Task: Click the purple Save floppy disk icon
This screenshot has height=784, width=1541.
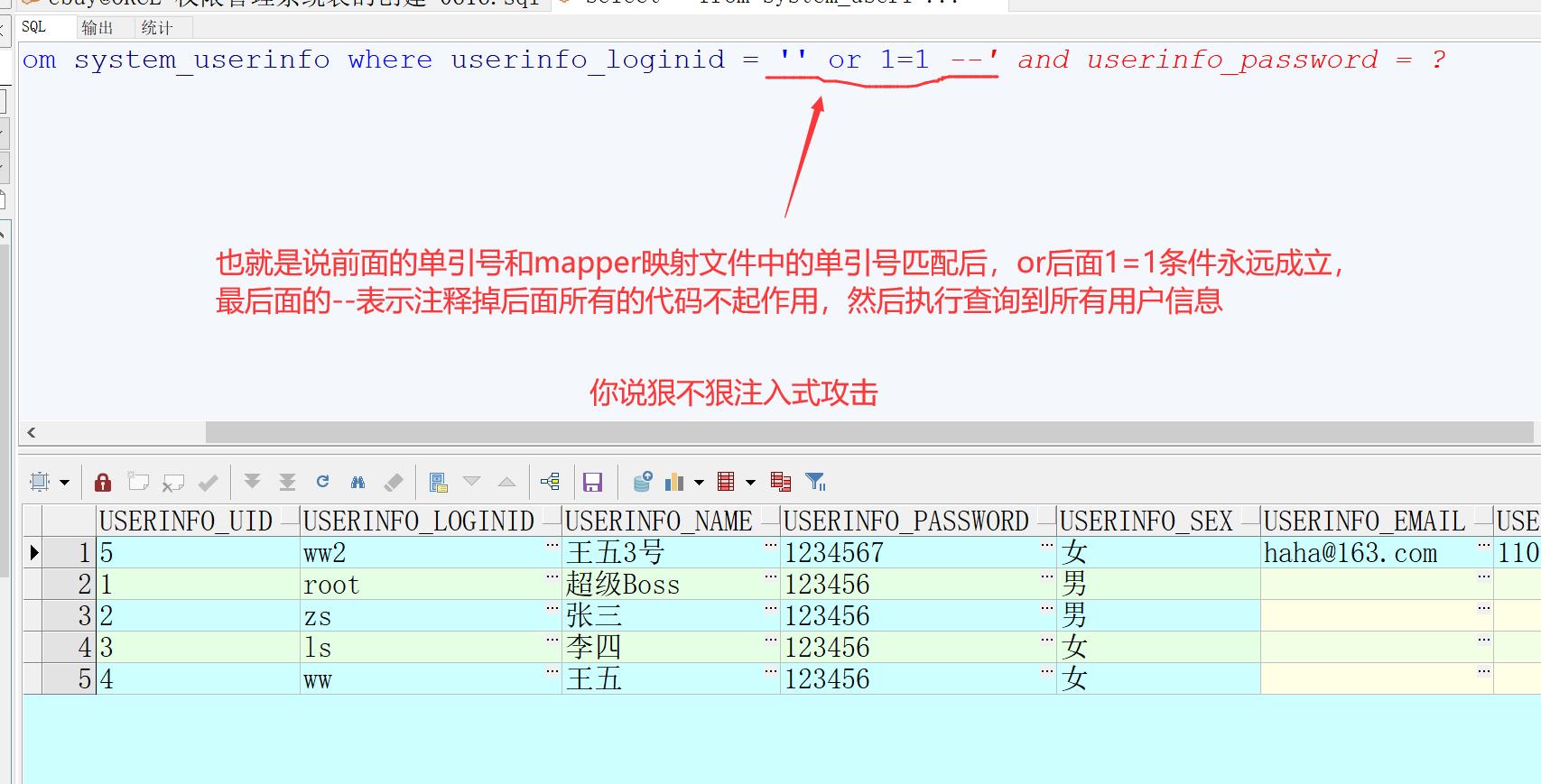Action: tap(592, 483)
